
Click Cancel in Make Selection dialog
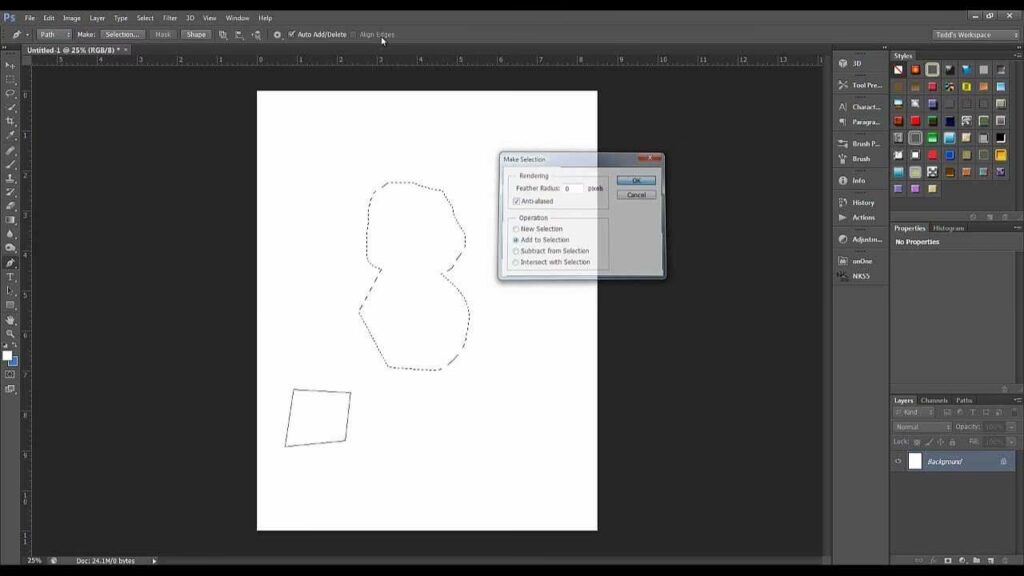(636, 195)
